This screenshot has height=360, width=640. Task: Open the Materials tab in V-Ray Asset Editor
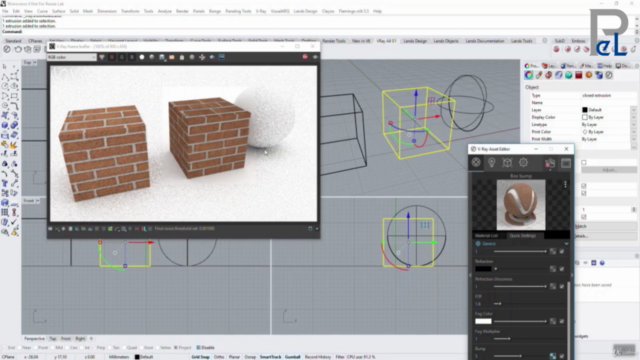(476, 162)
